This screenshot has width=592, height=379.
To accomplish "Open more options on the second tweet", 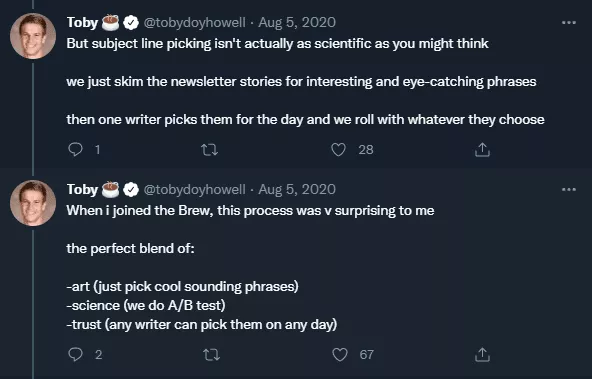I will coord(569,190).
